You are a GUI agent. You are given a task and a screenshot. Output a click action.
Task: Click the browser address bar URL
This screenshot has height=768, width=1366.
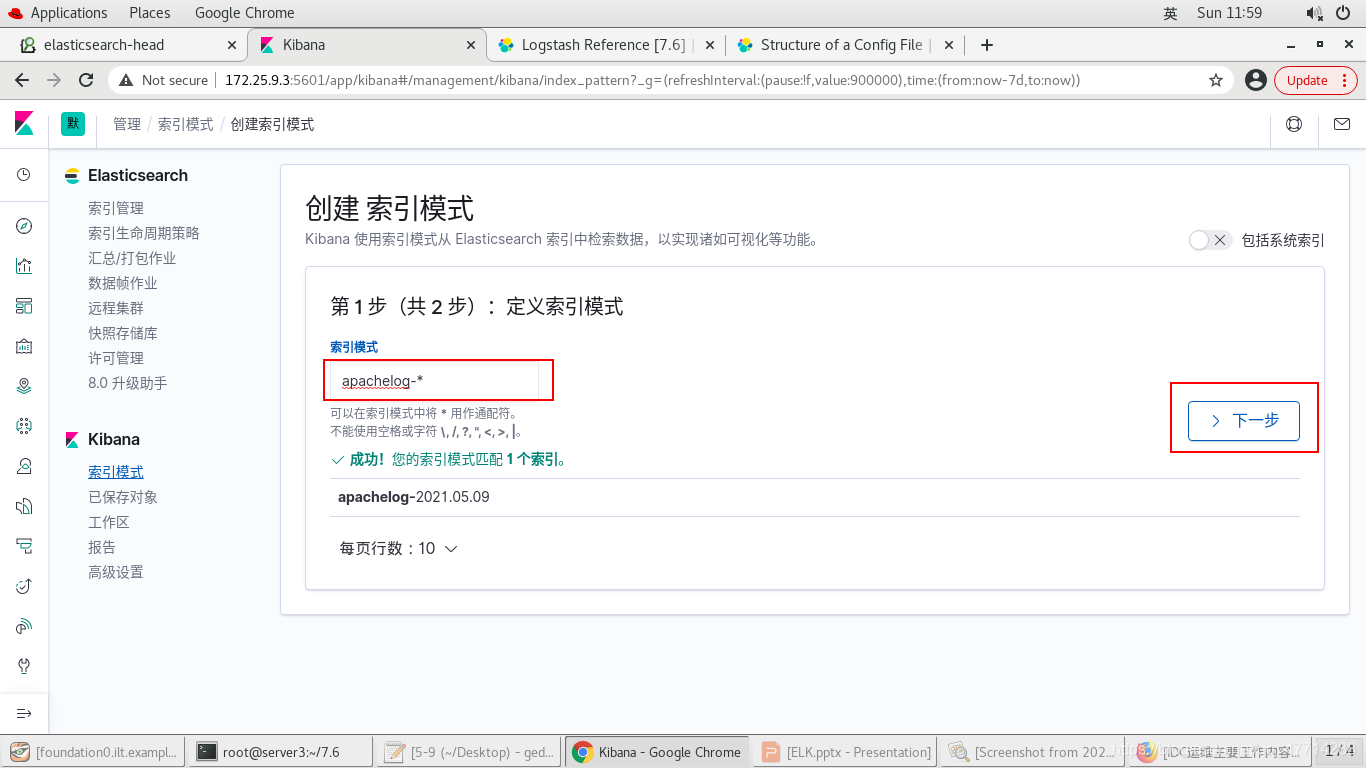click(652, 80)
